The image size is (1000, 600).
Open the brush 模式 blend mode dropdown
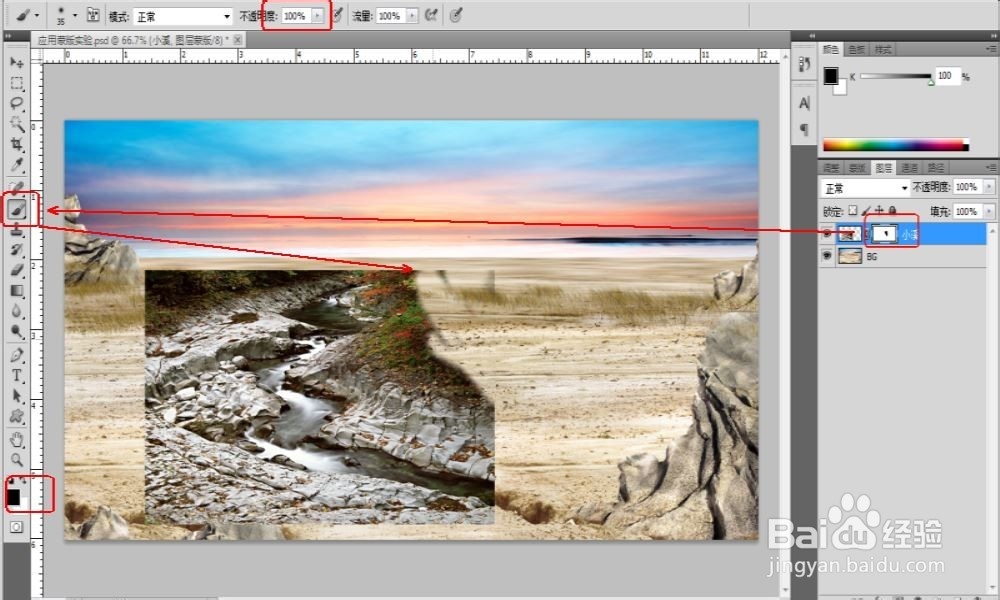(x=182, y=16)
